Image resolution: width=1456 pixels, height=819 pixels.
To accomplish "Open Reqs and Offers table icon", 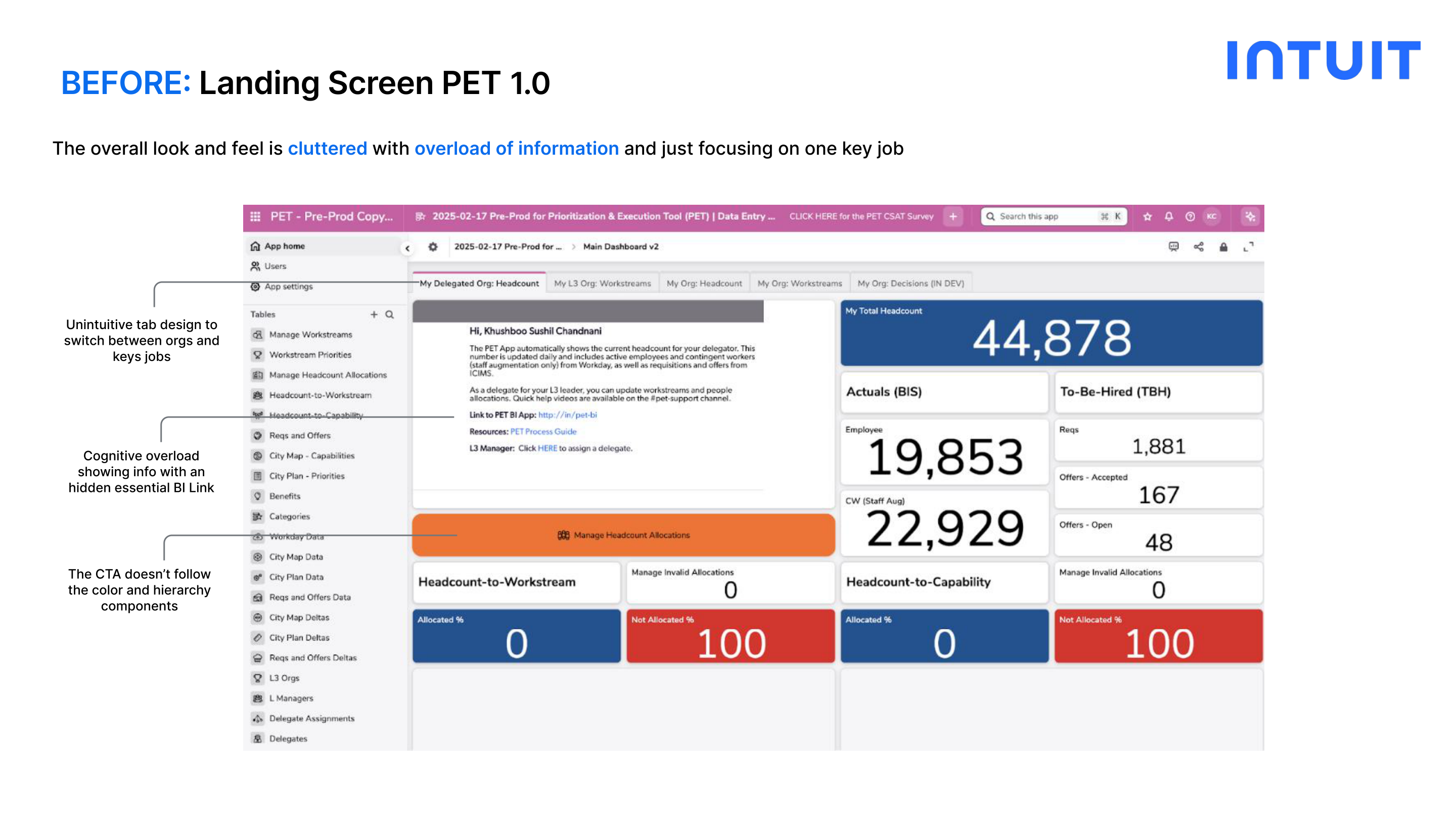I will tap(258, 436).
